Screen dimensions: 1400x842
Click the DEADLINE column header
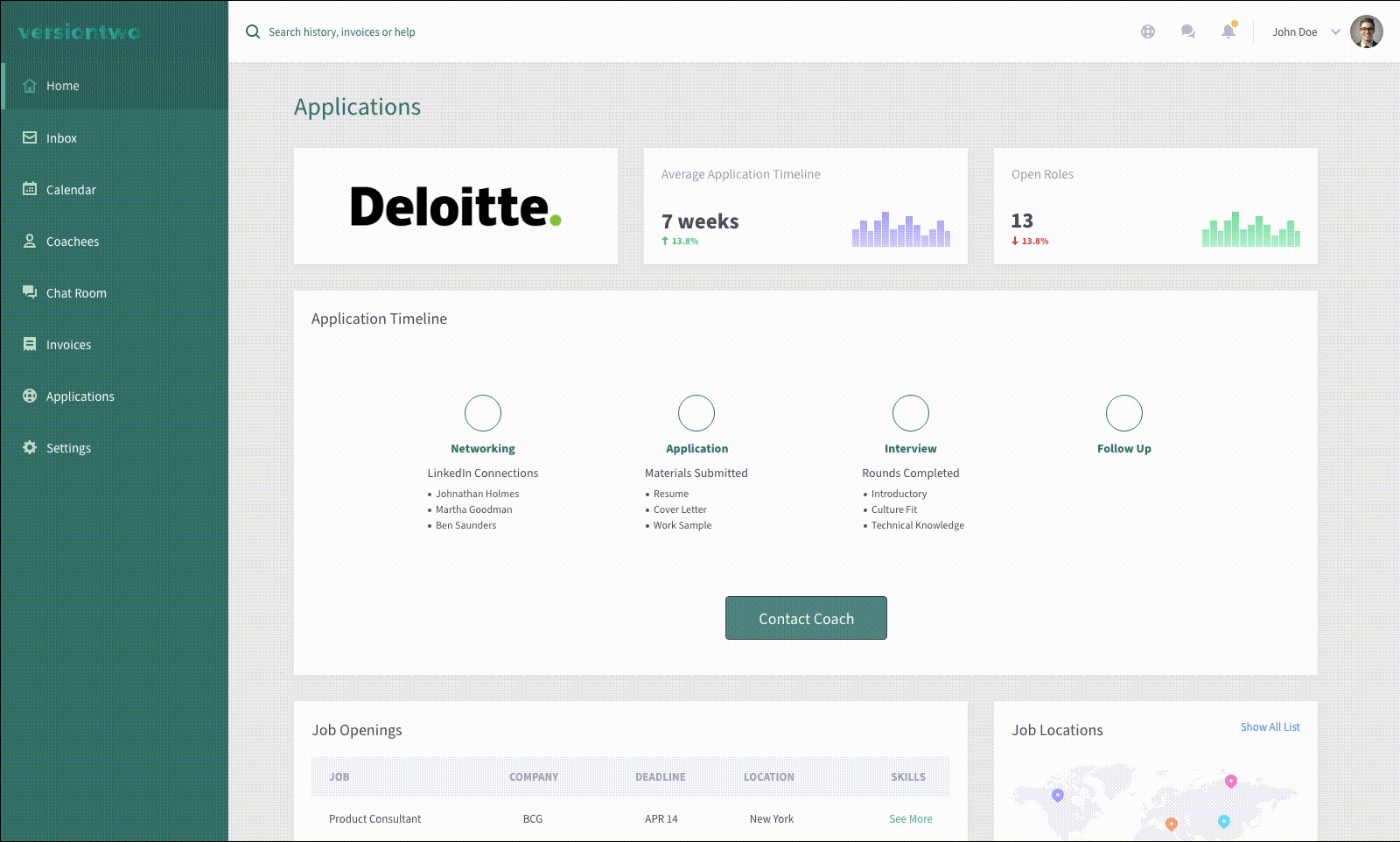[661, 777]
